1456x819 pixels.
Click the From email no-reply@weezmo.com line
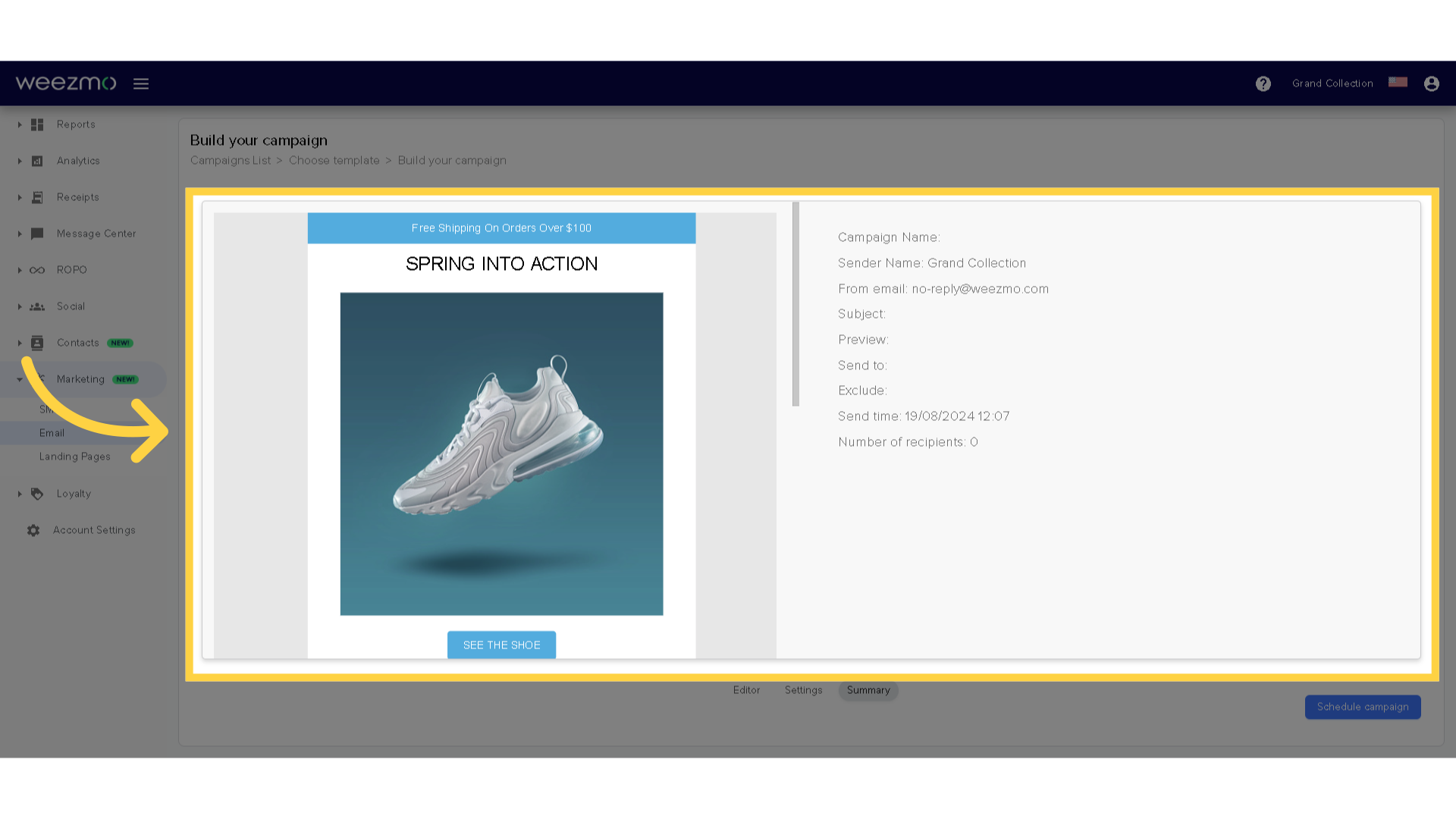943,289
